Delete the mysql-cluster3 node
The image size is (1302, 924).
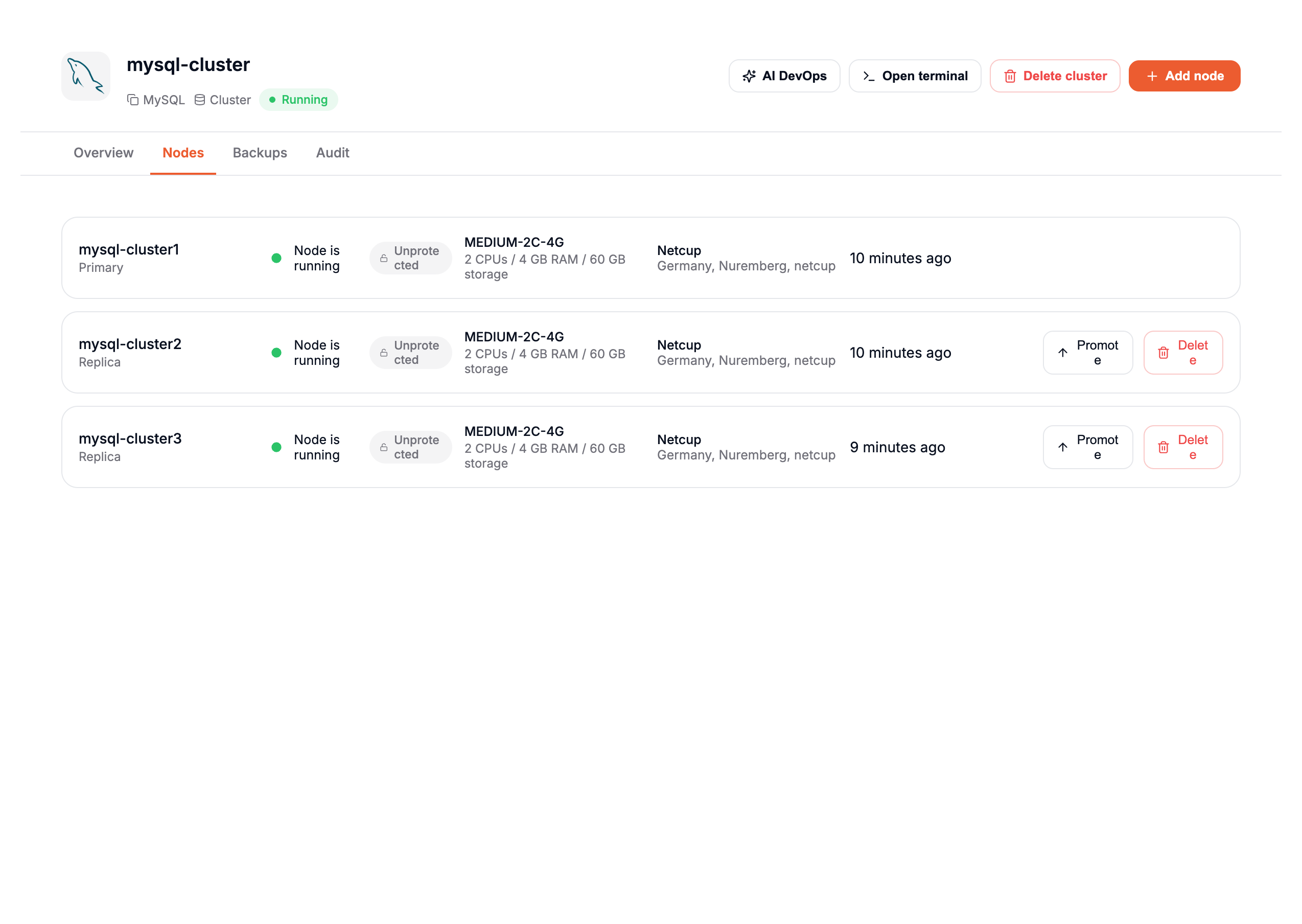[1182, 447]
